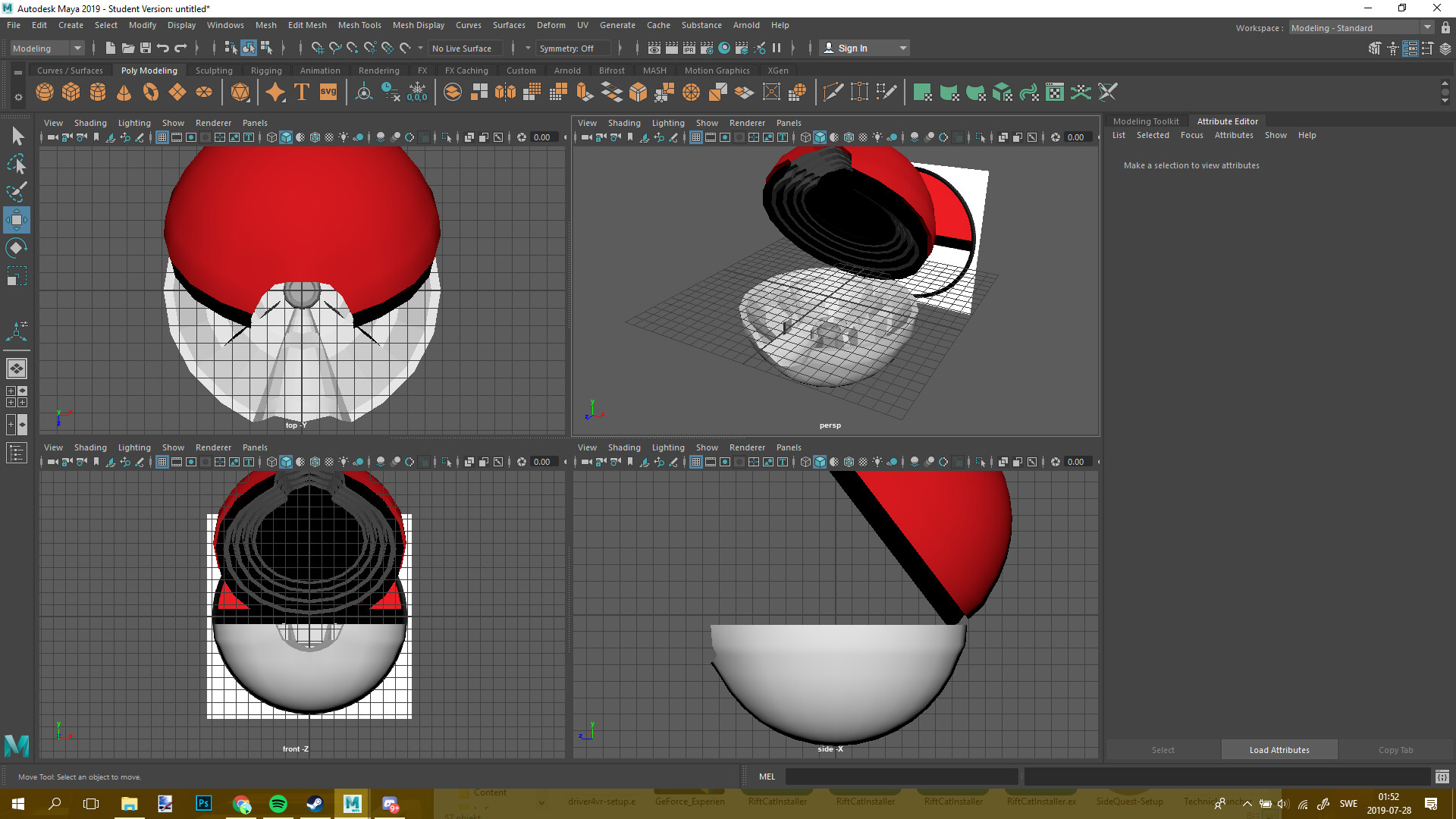This screenshot has width=1456, height=819.
Task: Open the Modeling menu set dropdown
Action: pos(47,48)
